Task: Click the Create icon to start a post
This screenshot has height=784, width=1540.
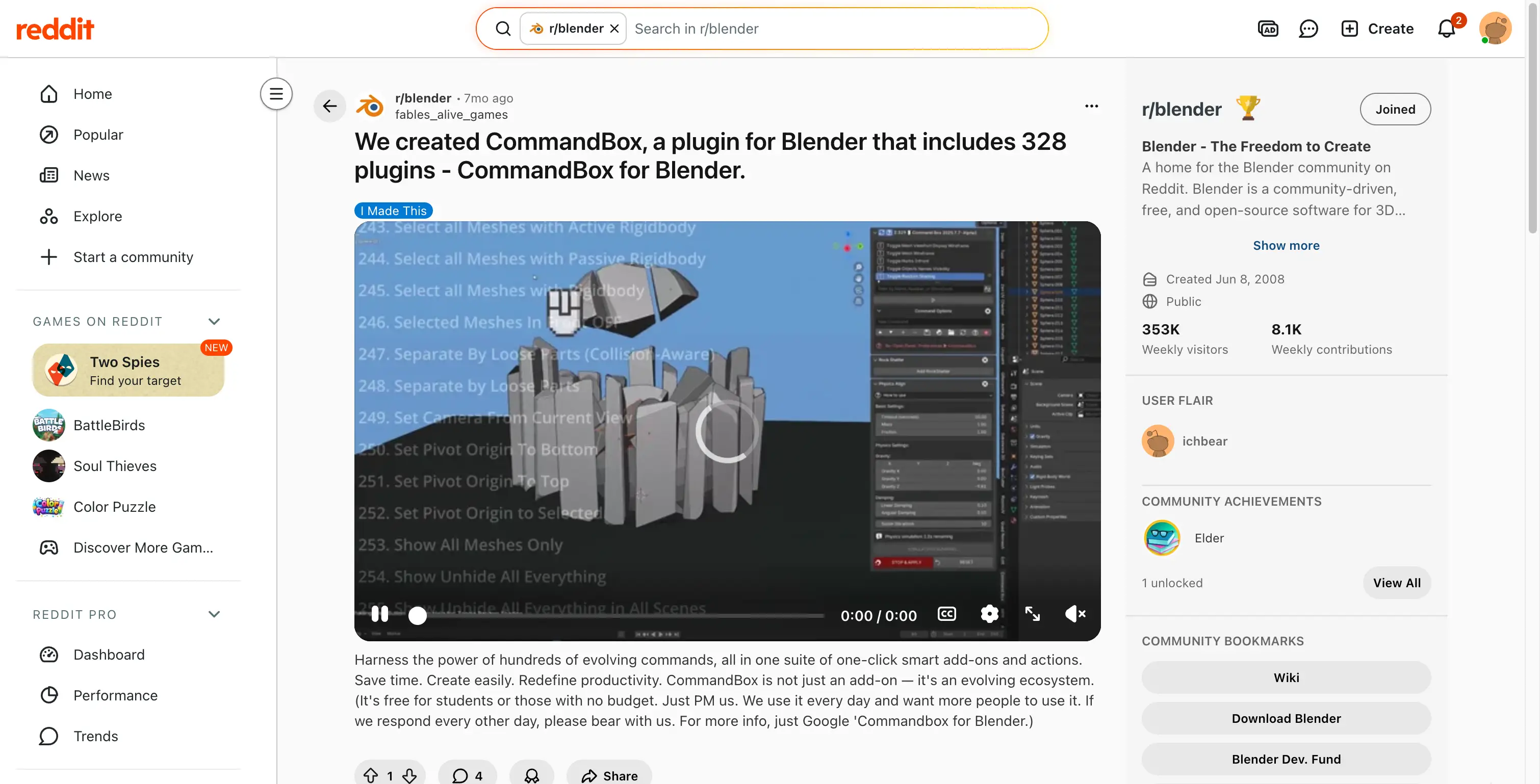Action: pyautogui.click(x=1349, y=28)
